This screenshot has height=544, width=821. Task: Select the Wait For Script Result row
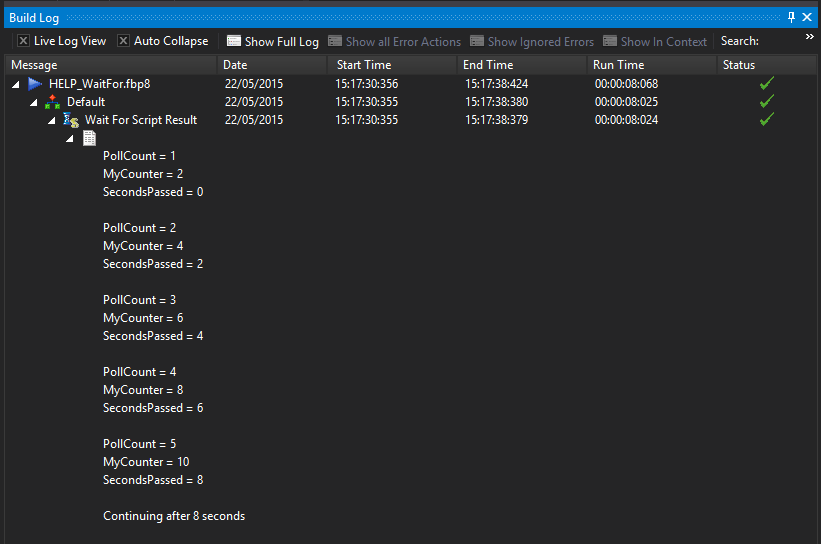coord(141,120)
